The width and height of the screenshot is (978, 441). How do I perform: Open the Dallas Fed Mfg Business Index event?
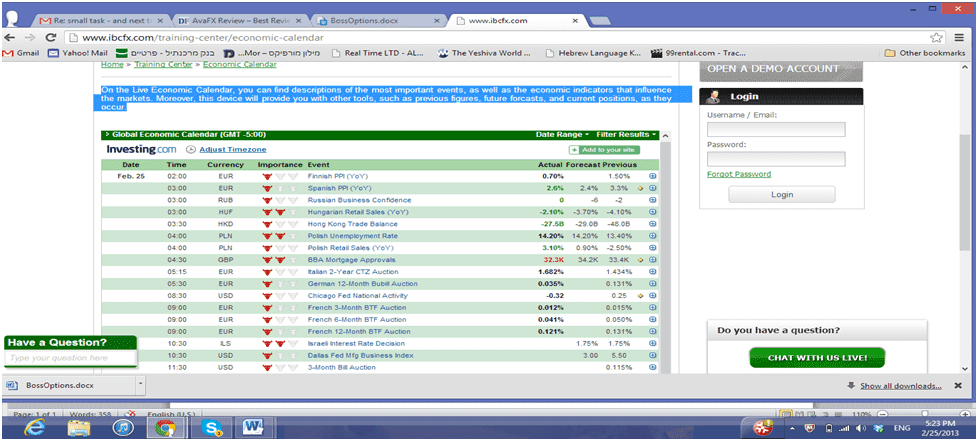click(x=361, y=356)
